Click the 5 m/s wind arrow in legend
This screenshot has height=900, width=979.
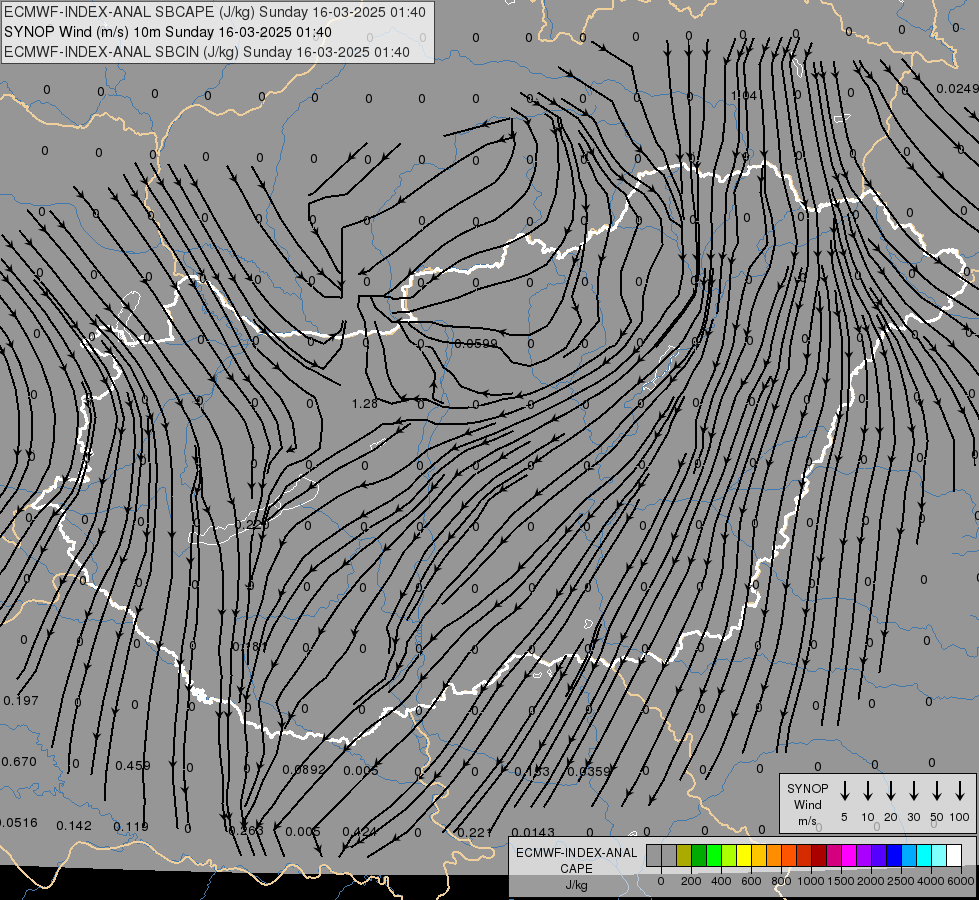click(844, 791)
